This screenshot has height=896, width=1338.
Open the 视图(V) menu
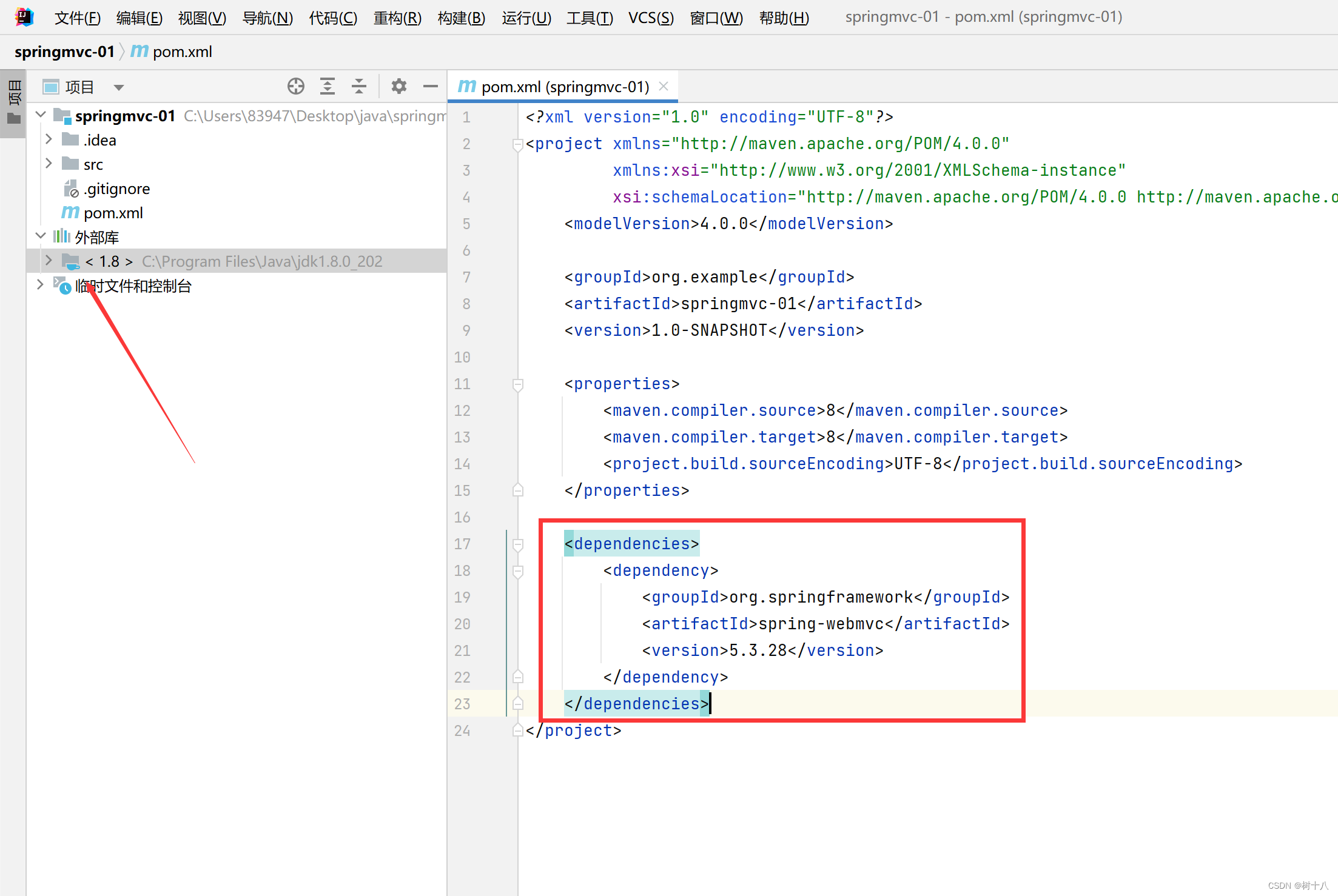point(202,18)
